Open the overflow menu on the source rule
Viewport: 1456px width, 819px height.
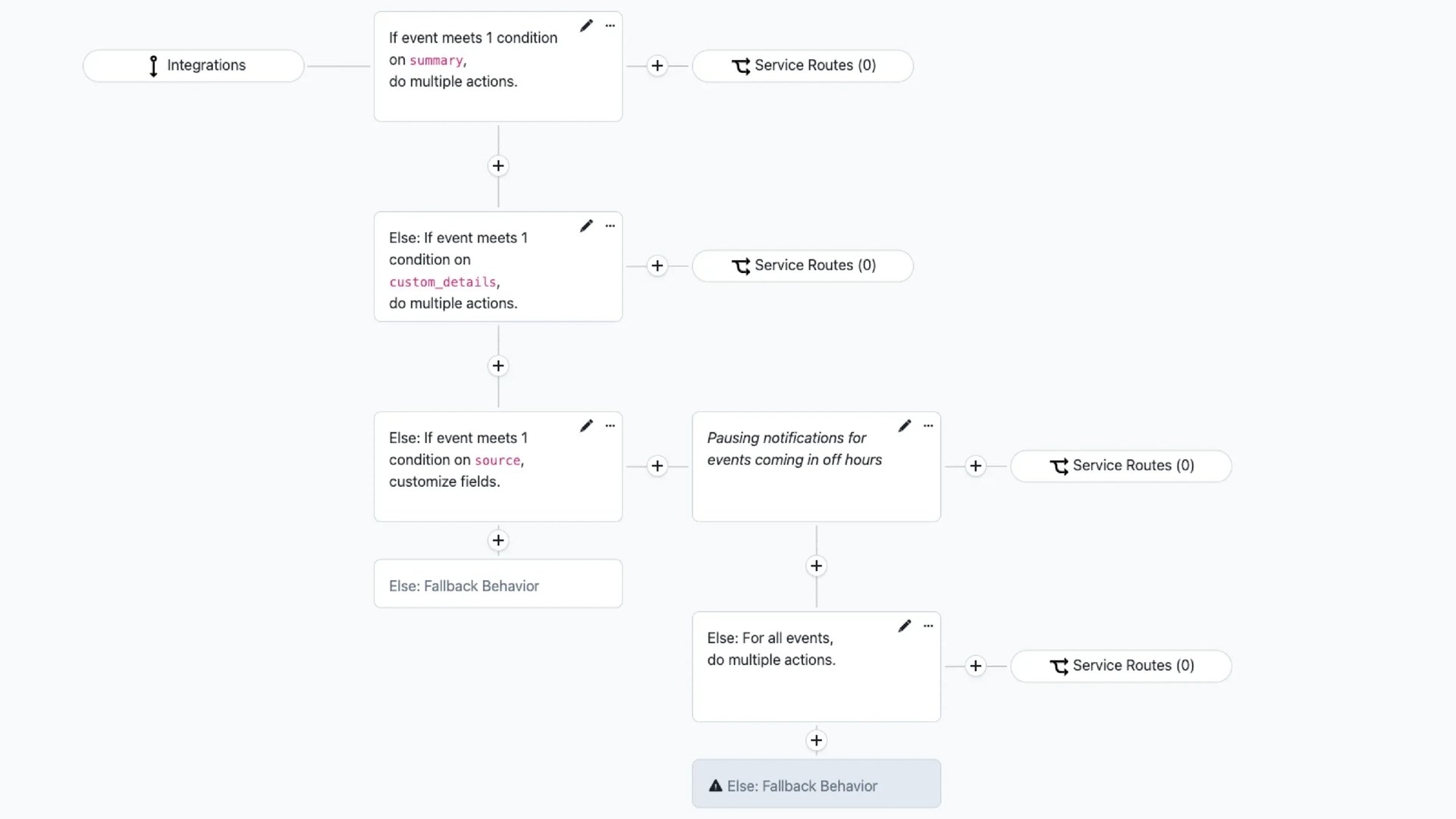[x=610, y=425]
